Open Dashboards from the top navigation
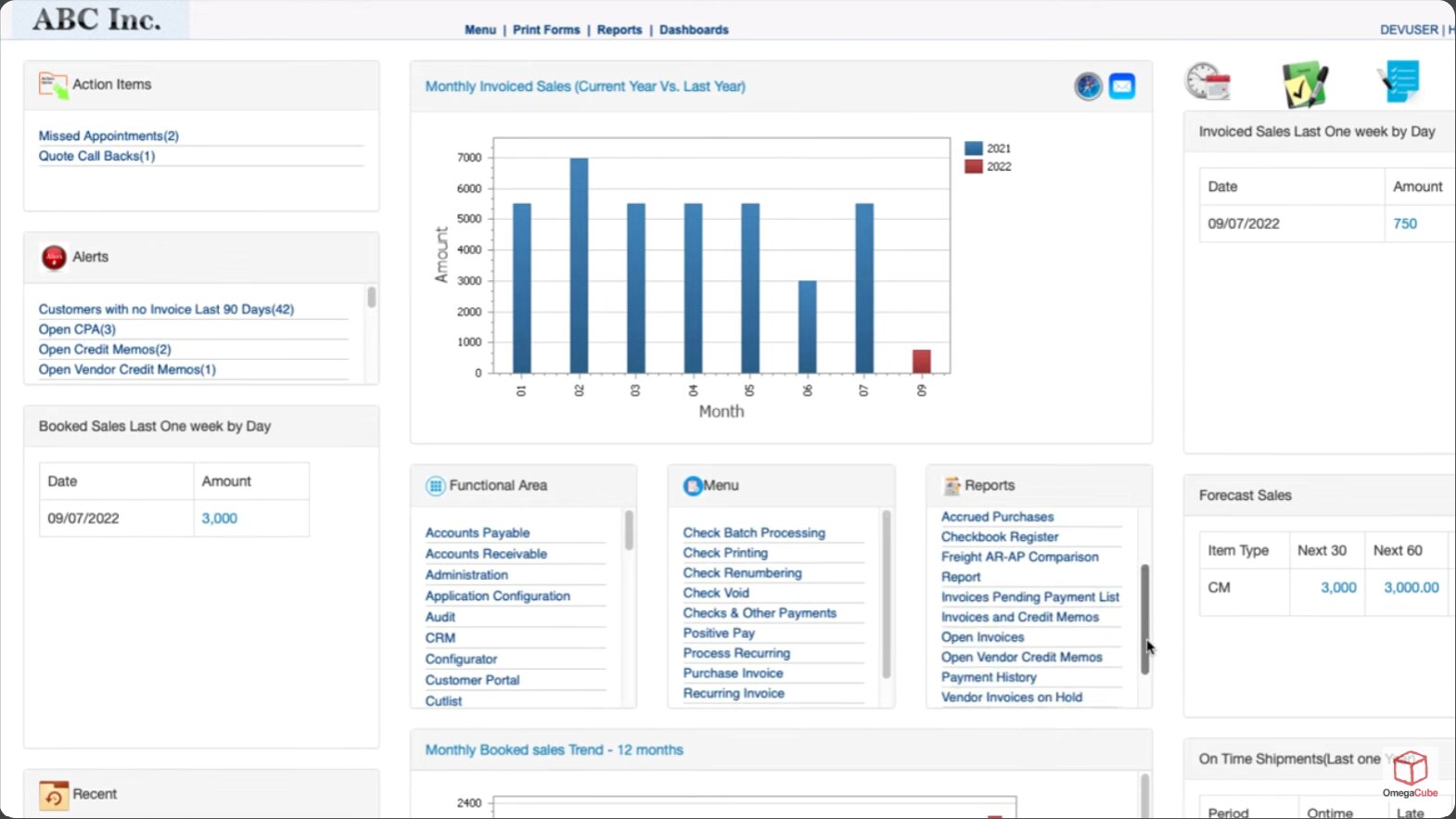The width and height of the screenshot is (1456, 819). pos(694,30)
